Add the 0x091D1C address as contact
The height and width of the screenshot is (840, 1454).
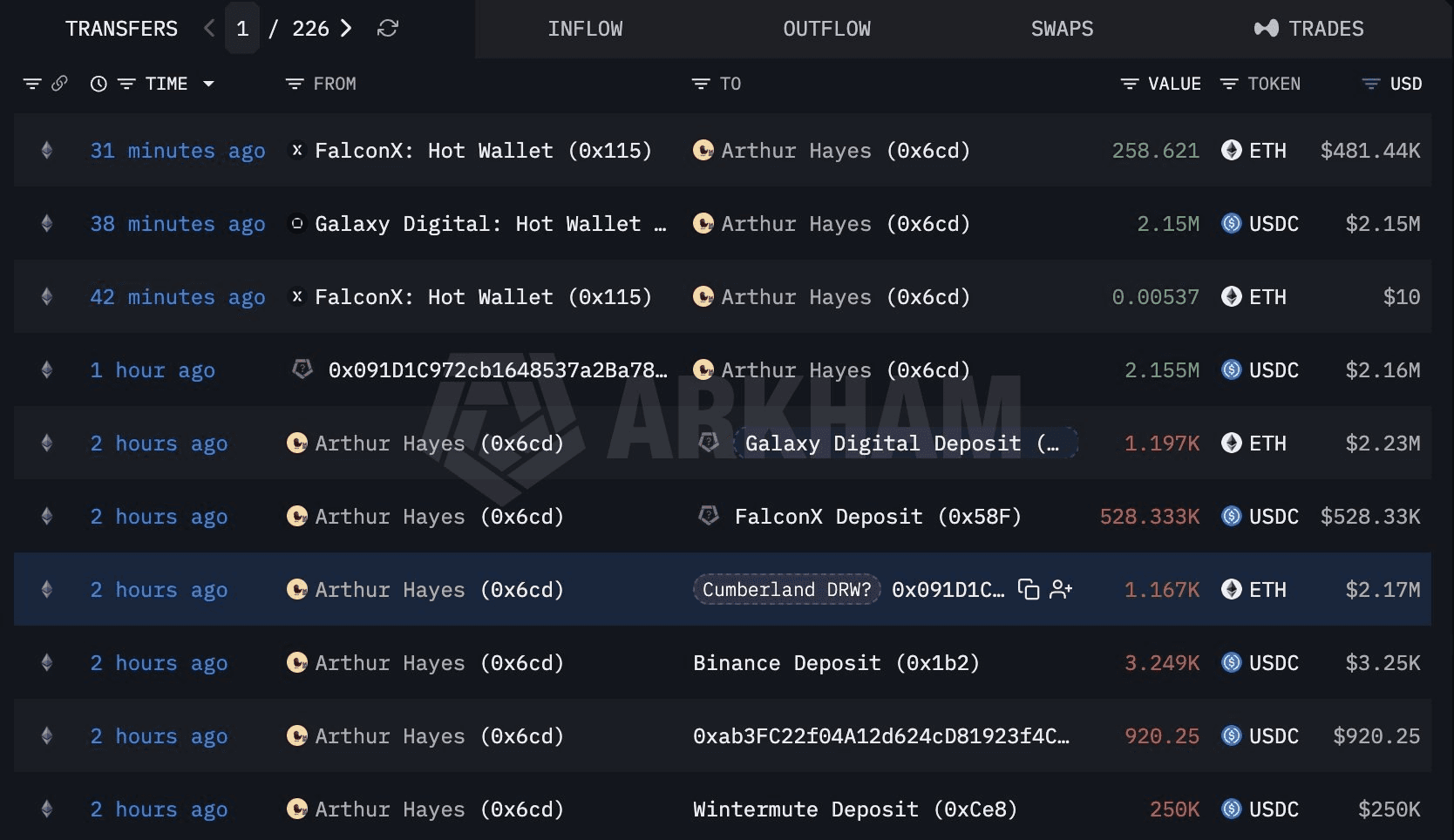click(x=1061, y=590)
